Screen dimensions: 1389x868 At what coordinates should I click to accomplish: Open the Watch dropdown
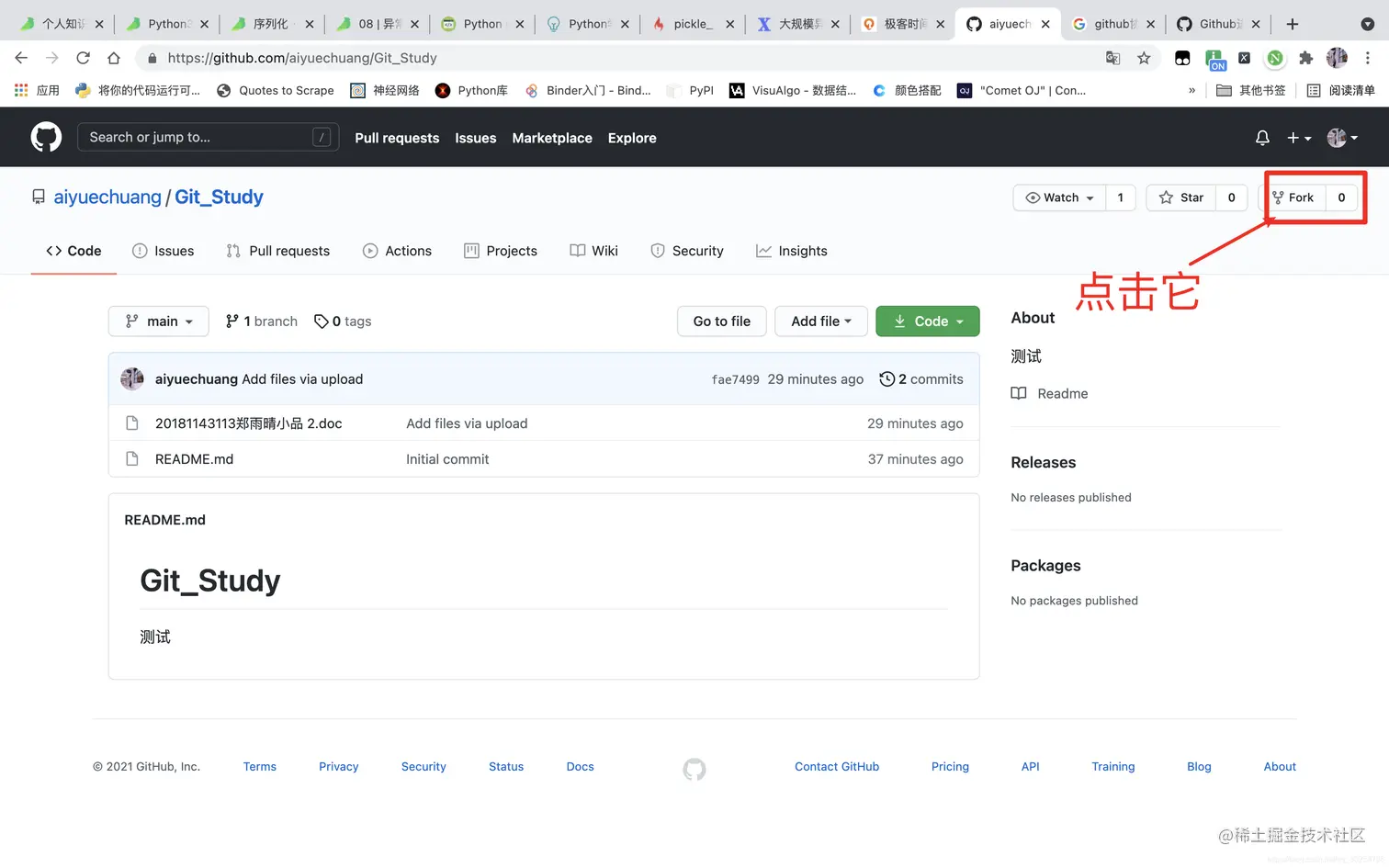pos(1059,197)
